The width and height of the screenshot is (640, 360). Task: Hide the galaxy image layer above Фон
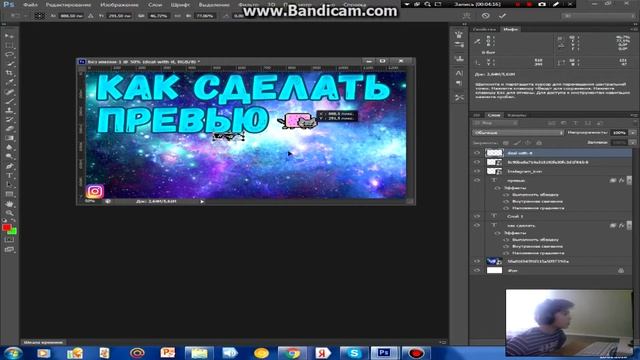pos(477,261)
